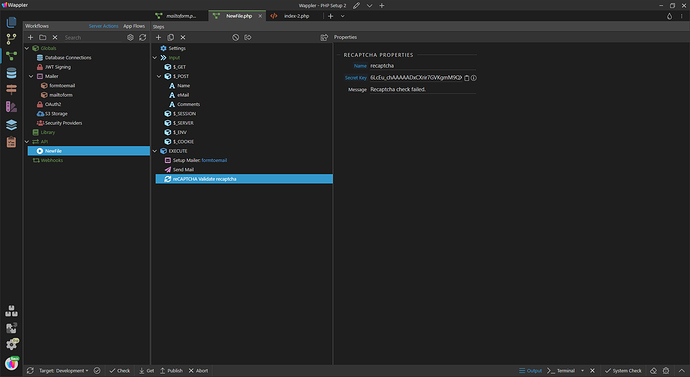Open the Terminal panel tab
Image resolution: width=690 pixels, height=377 pixels.
pos(561,370)
